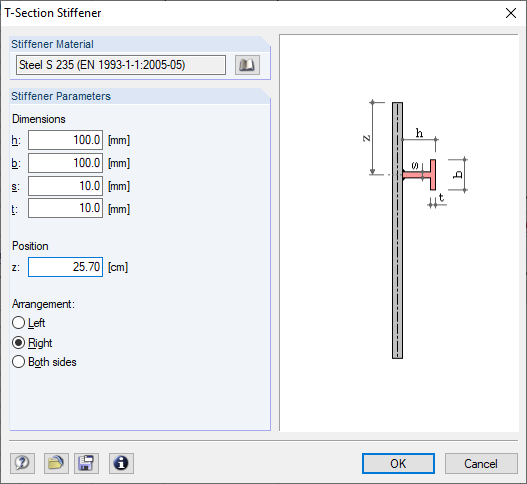Edit the t dimension field
This screenshot has height=484, width=527.
point(66,208)
